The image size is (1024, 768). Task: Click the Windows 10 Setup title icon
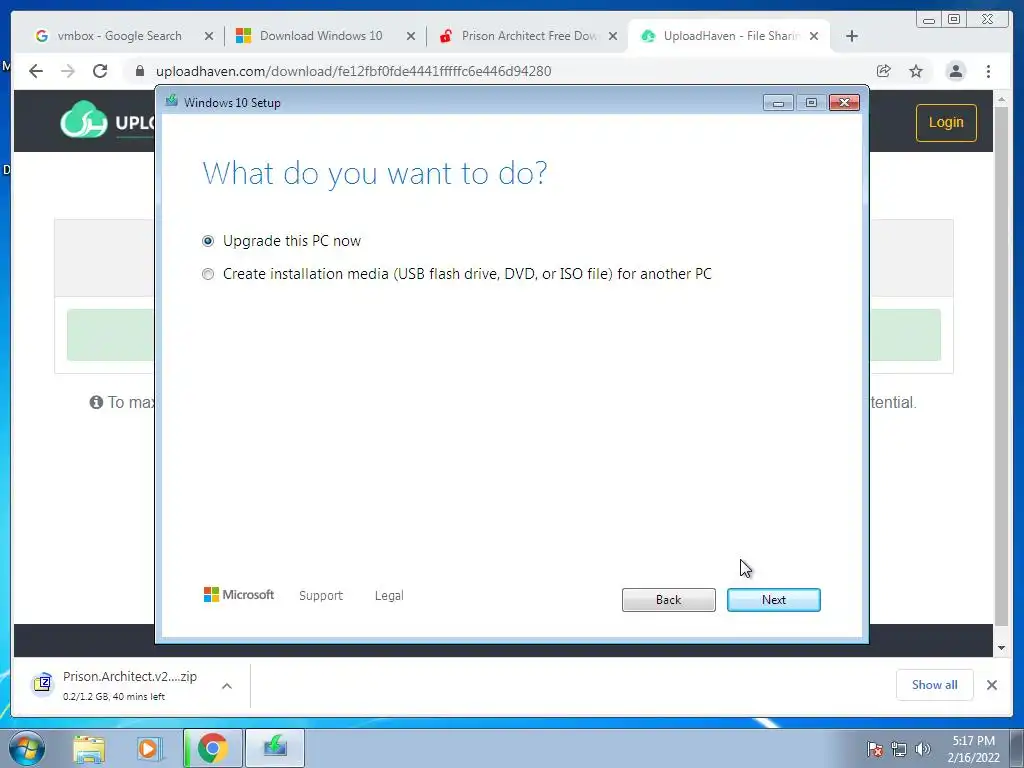tap(172, 101)
